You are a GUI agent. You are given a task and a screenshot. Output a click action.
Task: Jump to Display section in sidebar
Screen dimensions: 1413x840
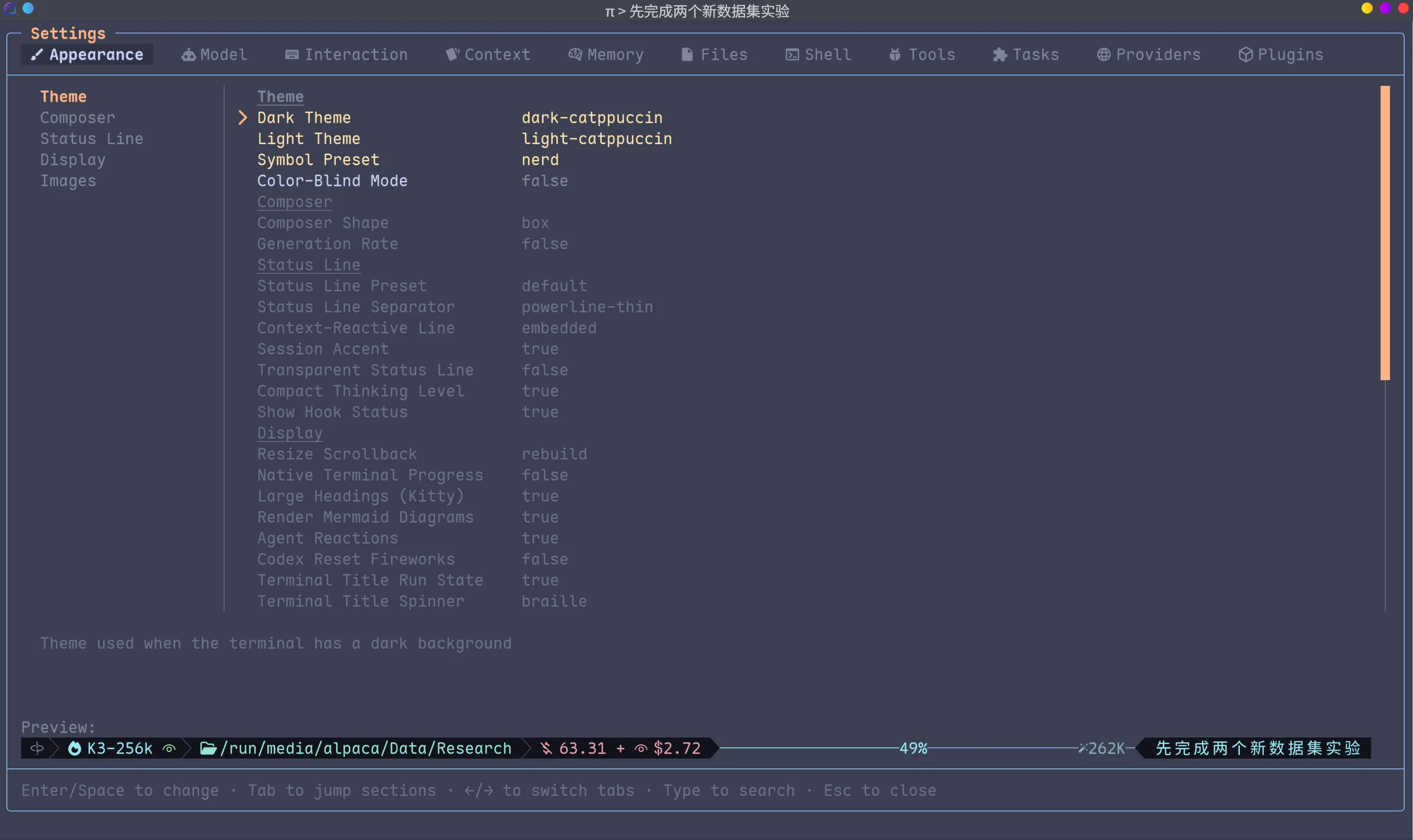pyautogui.click(x=73, y=160)
